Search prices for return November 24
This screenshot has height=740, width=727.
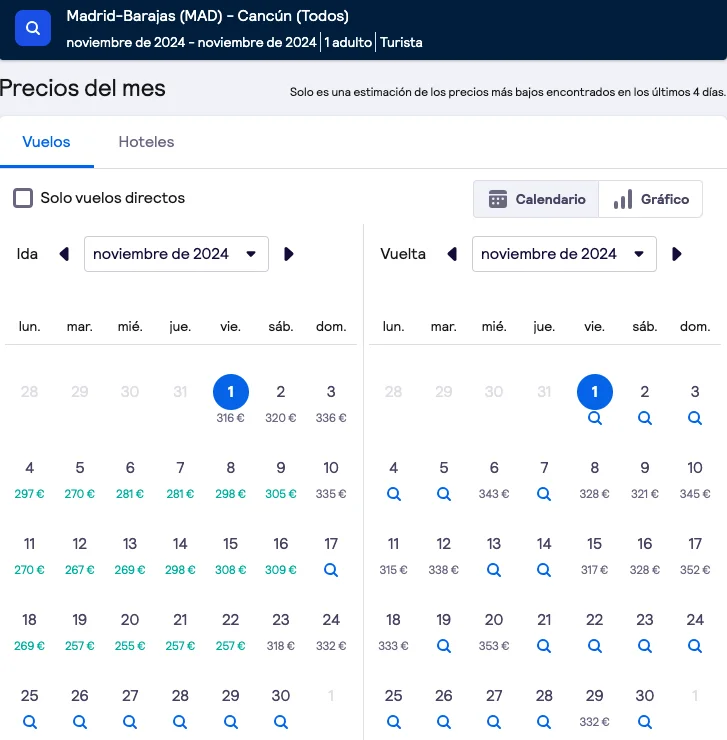click(x=695, y=646)
